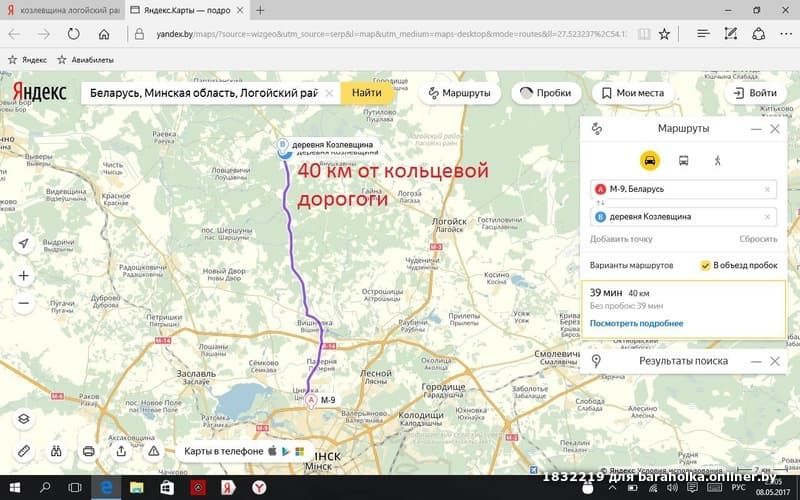Screen dimensions: 800x500
Task: Click my location arrow button on map
Action: (x=23, y=243)
